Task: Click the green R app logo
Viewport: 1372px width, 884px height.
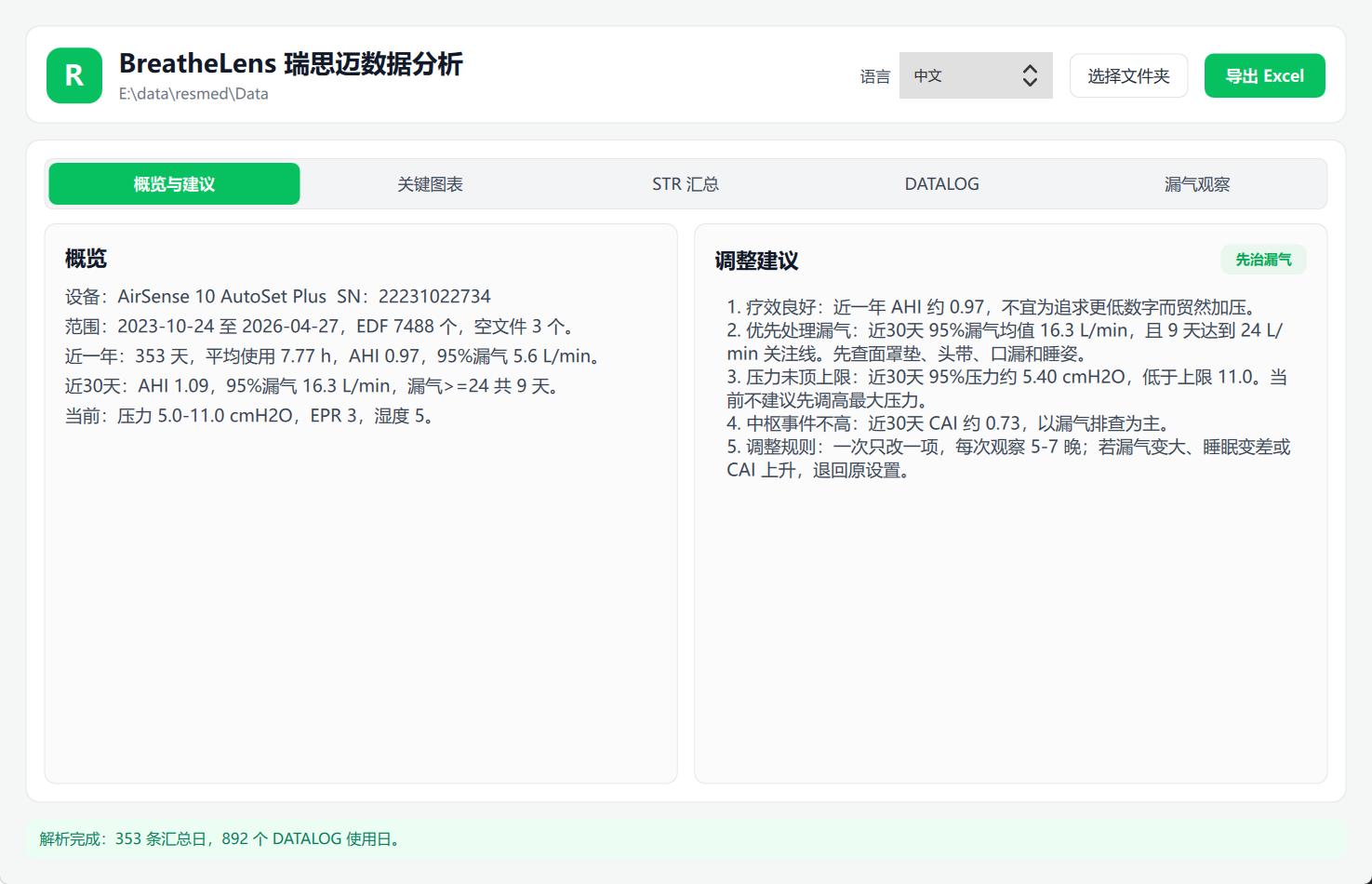Action: (74, 75)
